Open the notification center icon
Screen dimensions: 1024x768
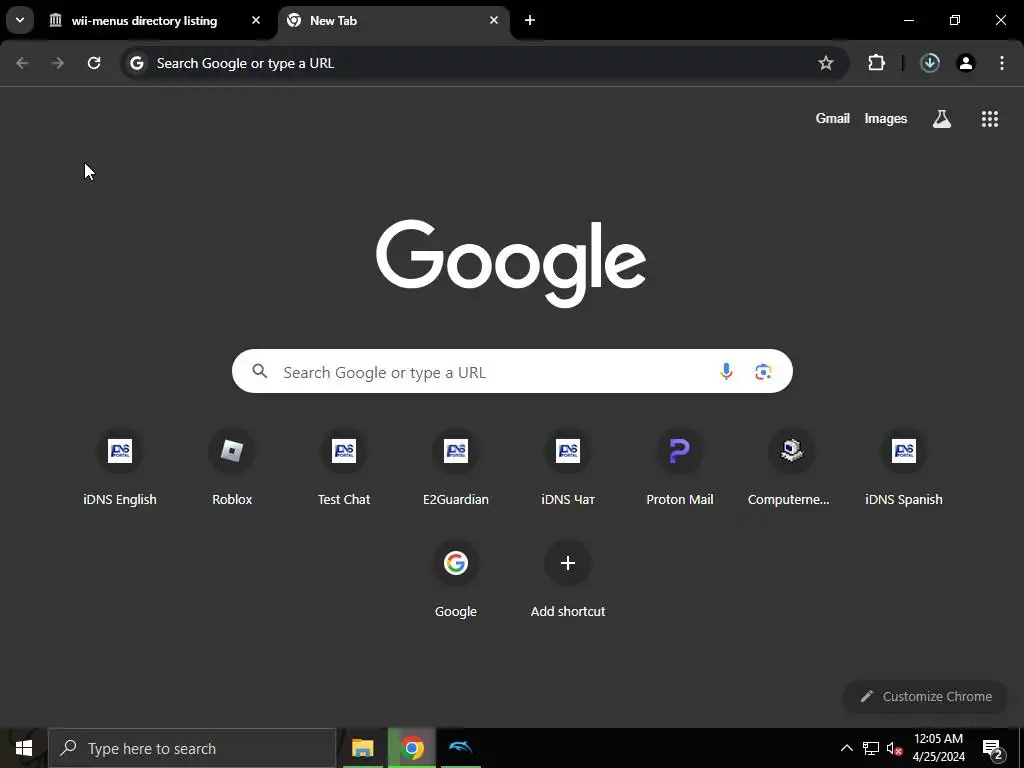[x=992, y=748]
